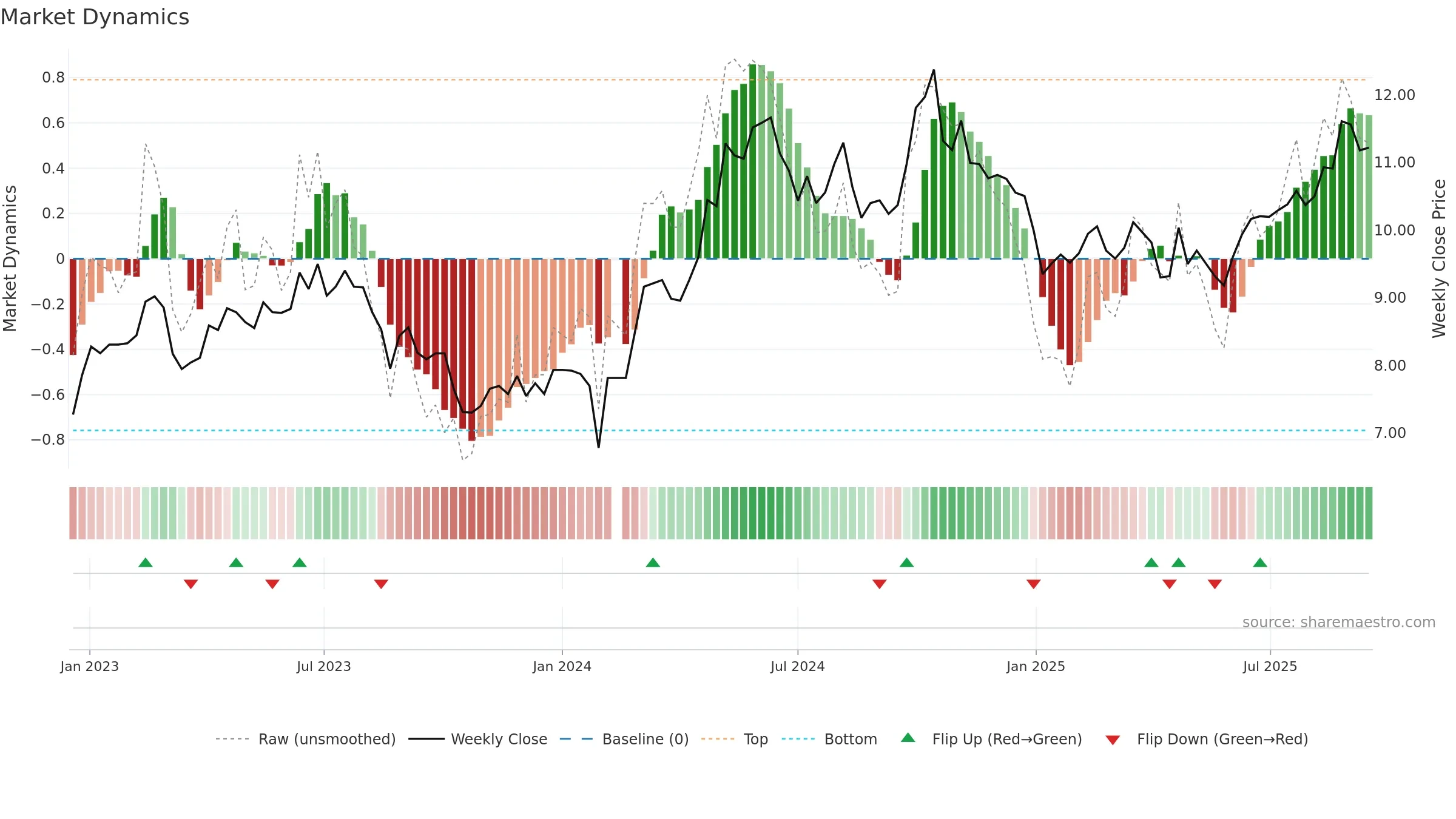
Task: Click the source: sharemaestro.com attribution
Action: coord(1339,622)
